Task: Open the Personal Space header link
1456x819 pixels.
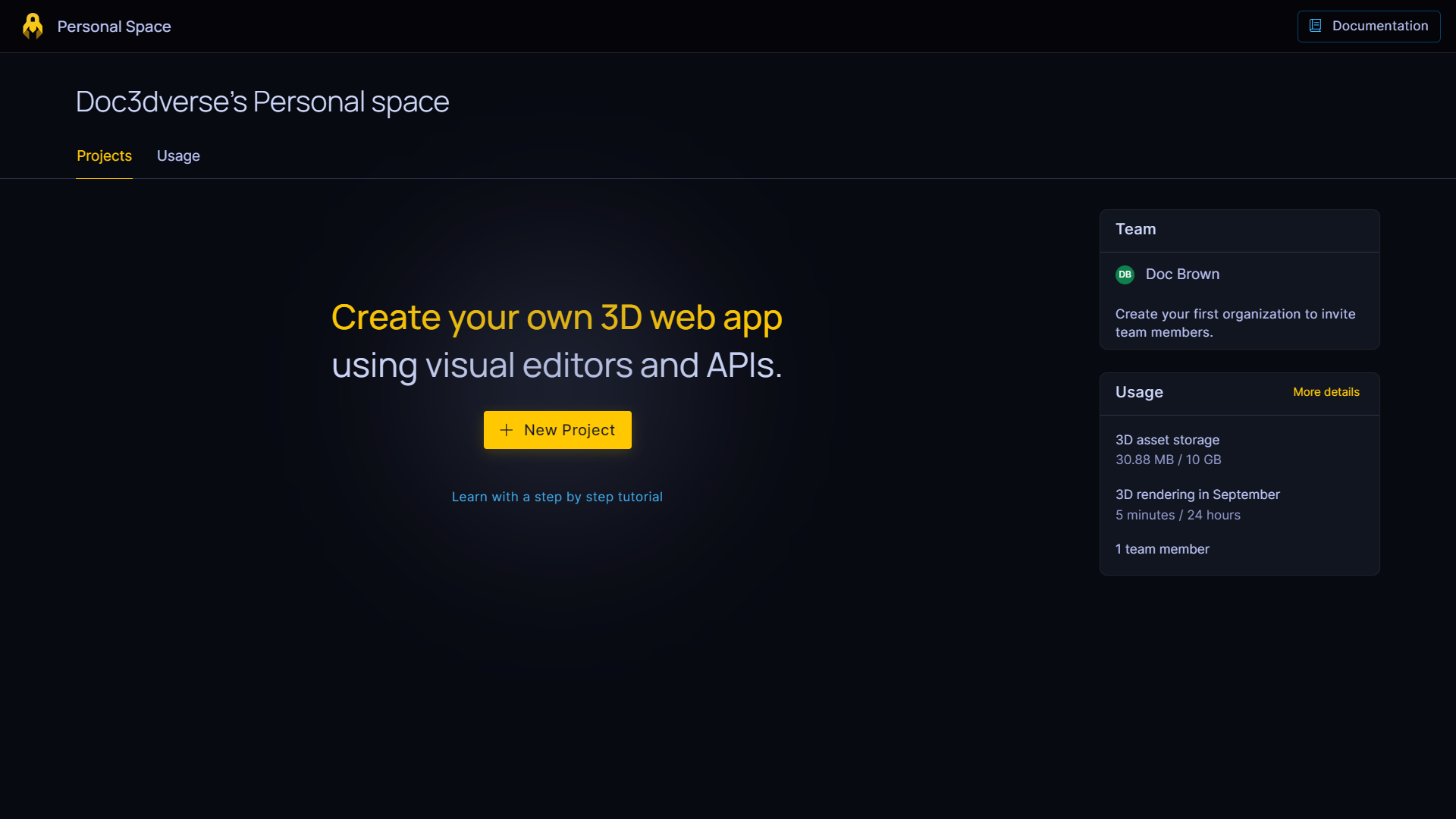Action: 114,27
